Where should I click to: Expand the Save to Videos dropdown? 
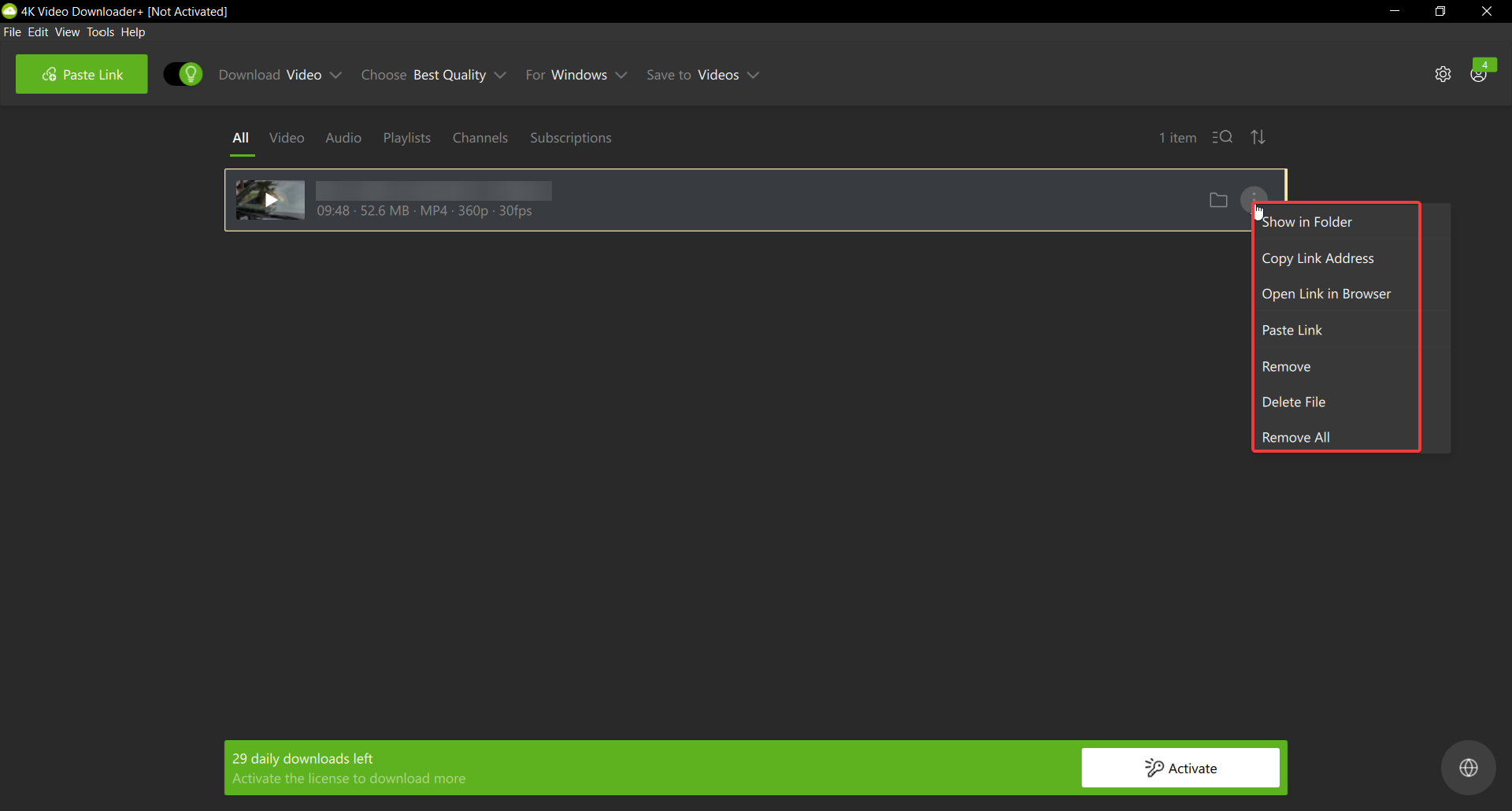[x=702, y=75]
